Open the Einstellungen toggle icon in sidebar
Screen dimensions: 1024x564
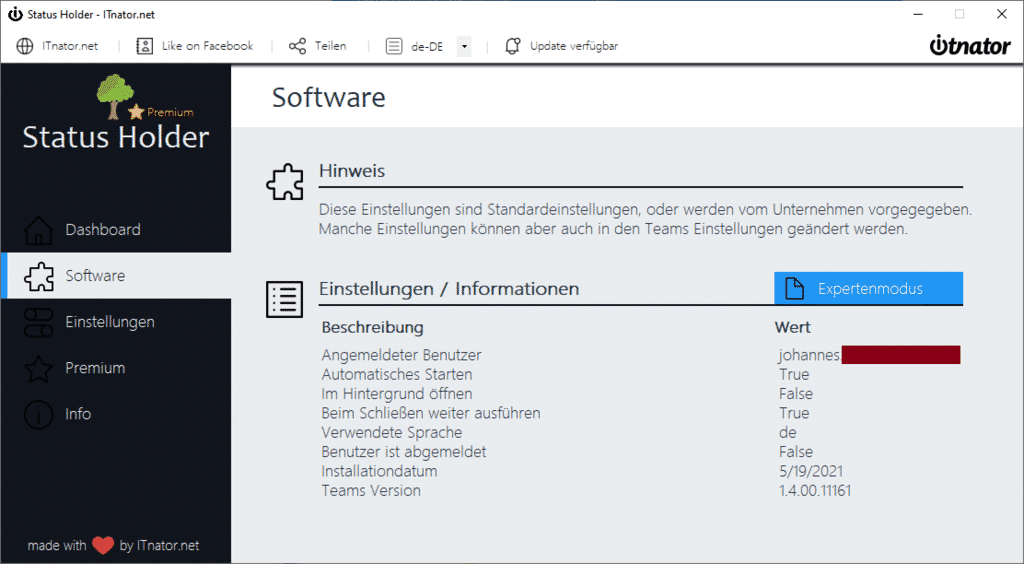(39, 322)
